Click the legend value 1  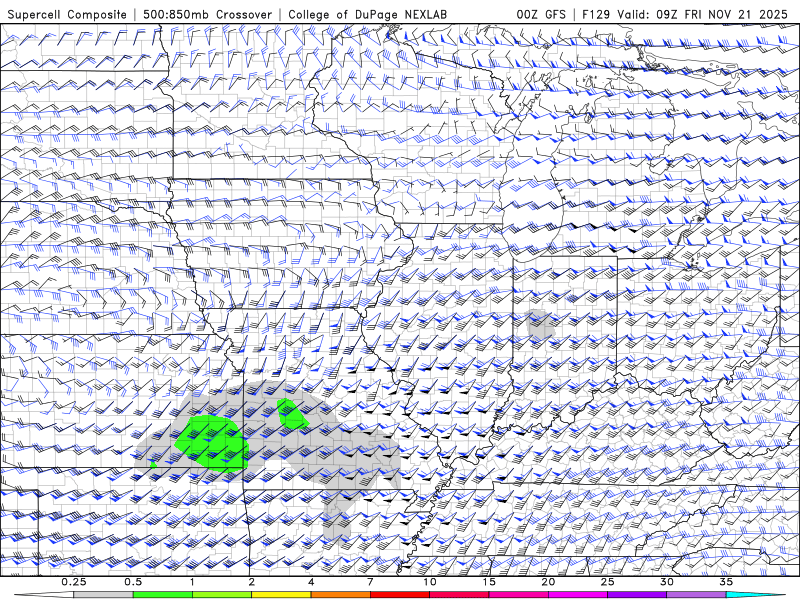click(x=192, y=582)
